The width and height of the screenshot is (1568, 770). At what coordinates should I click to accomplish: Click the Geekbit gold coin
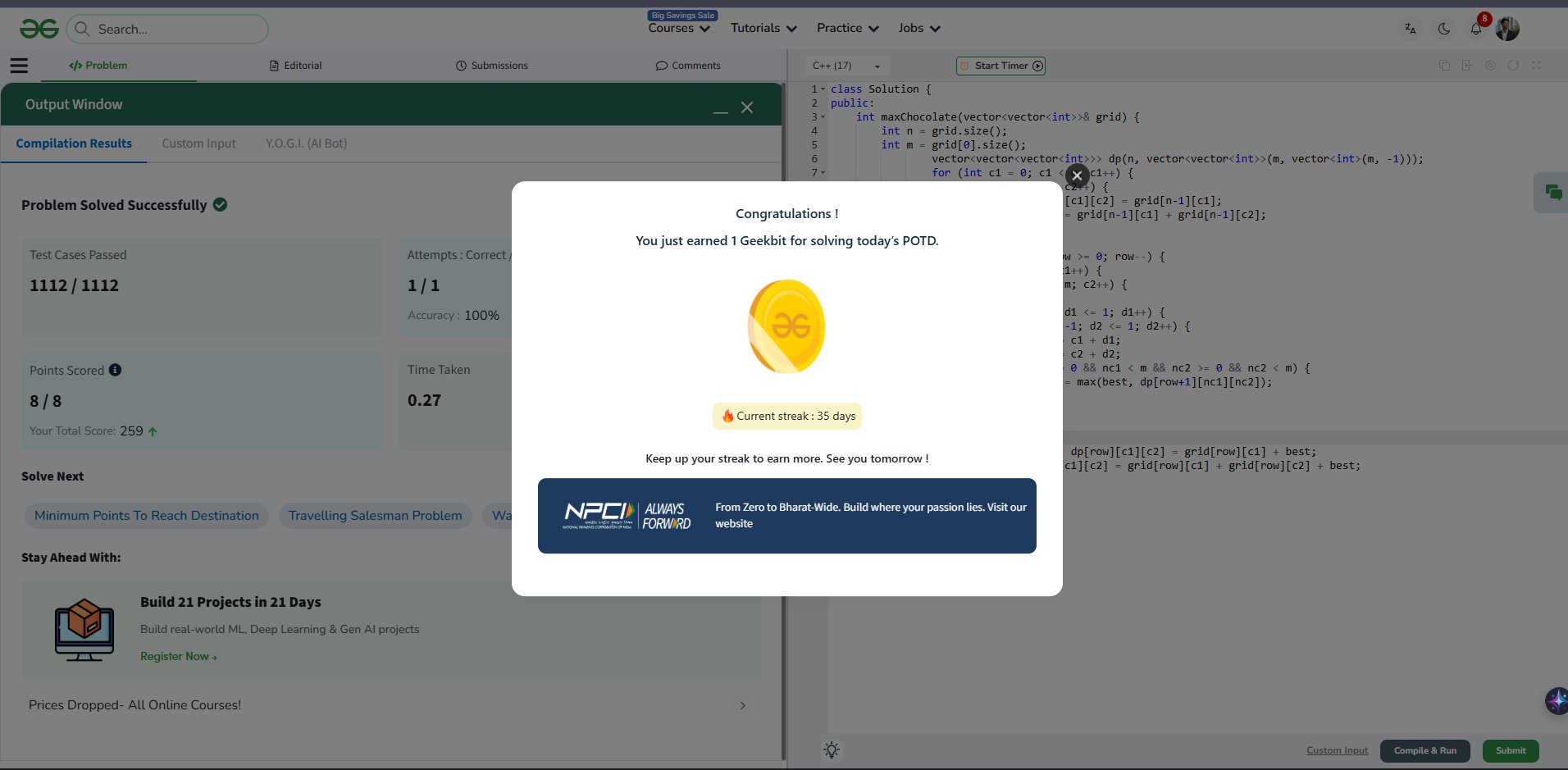(786, 326)
